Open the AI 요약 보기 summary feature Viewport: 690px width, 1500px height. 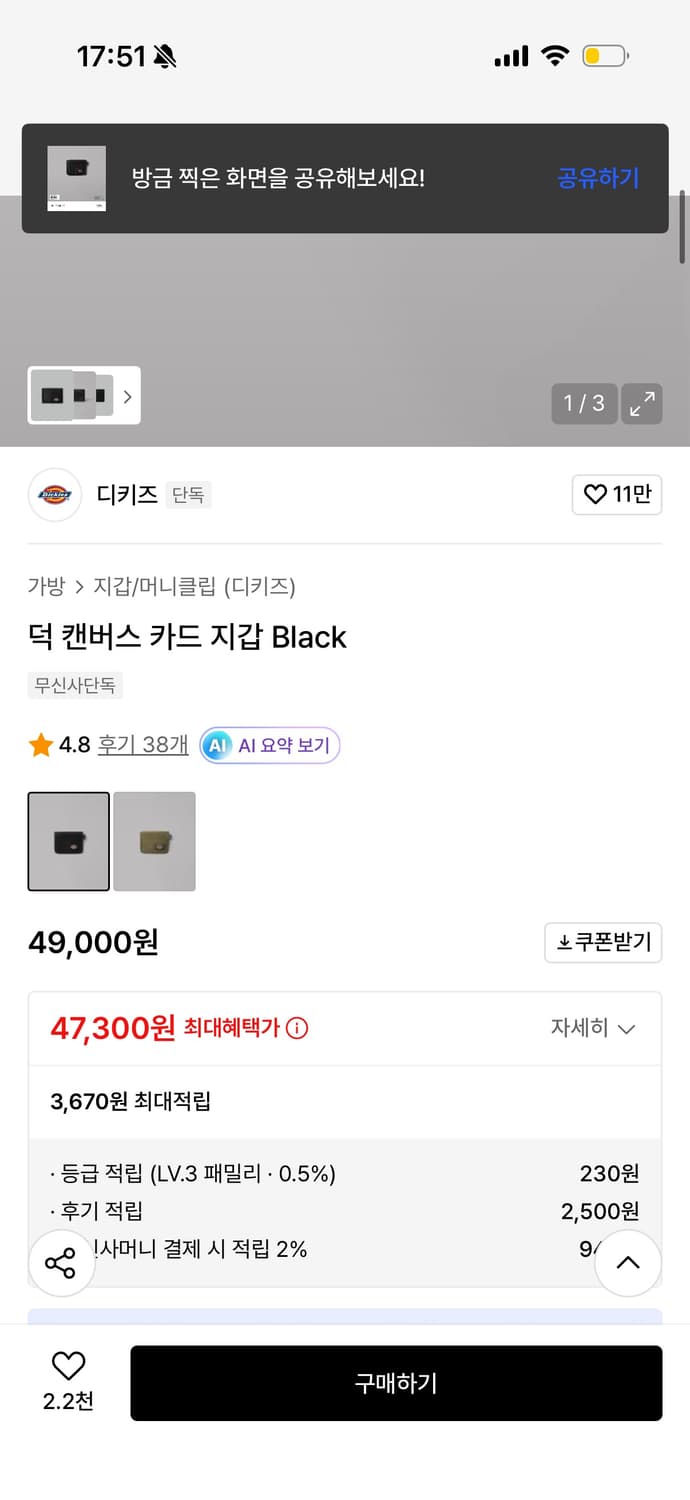269,745
